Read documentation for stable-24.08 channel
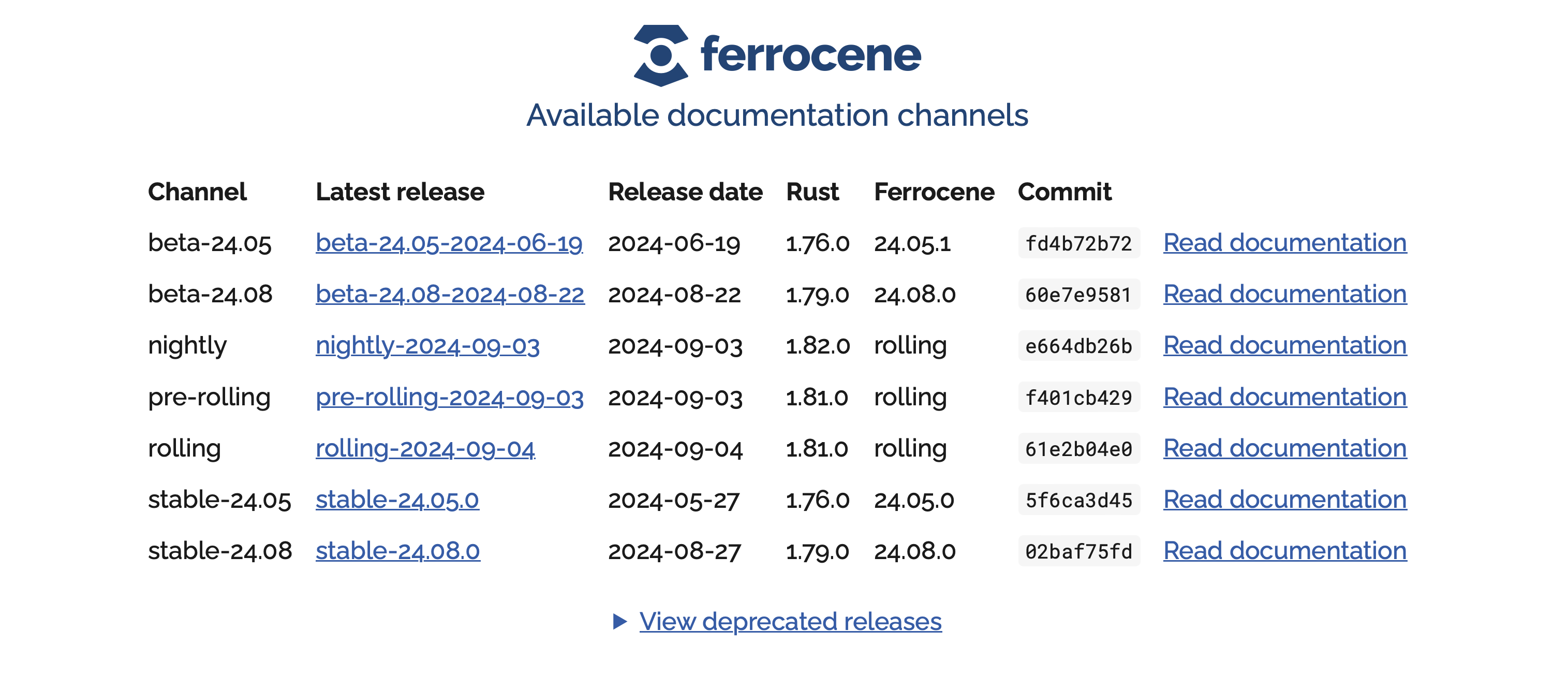Image resolution: width=1568 pixels, height=674 pixels. pos(1284,551)
